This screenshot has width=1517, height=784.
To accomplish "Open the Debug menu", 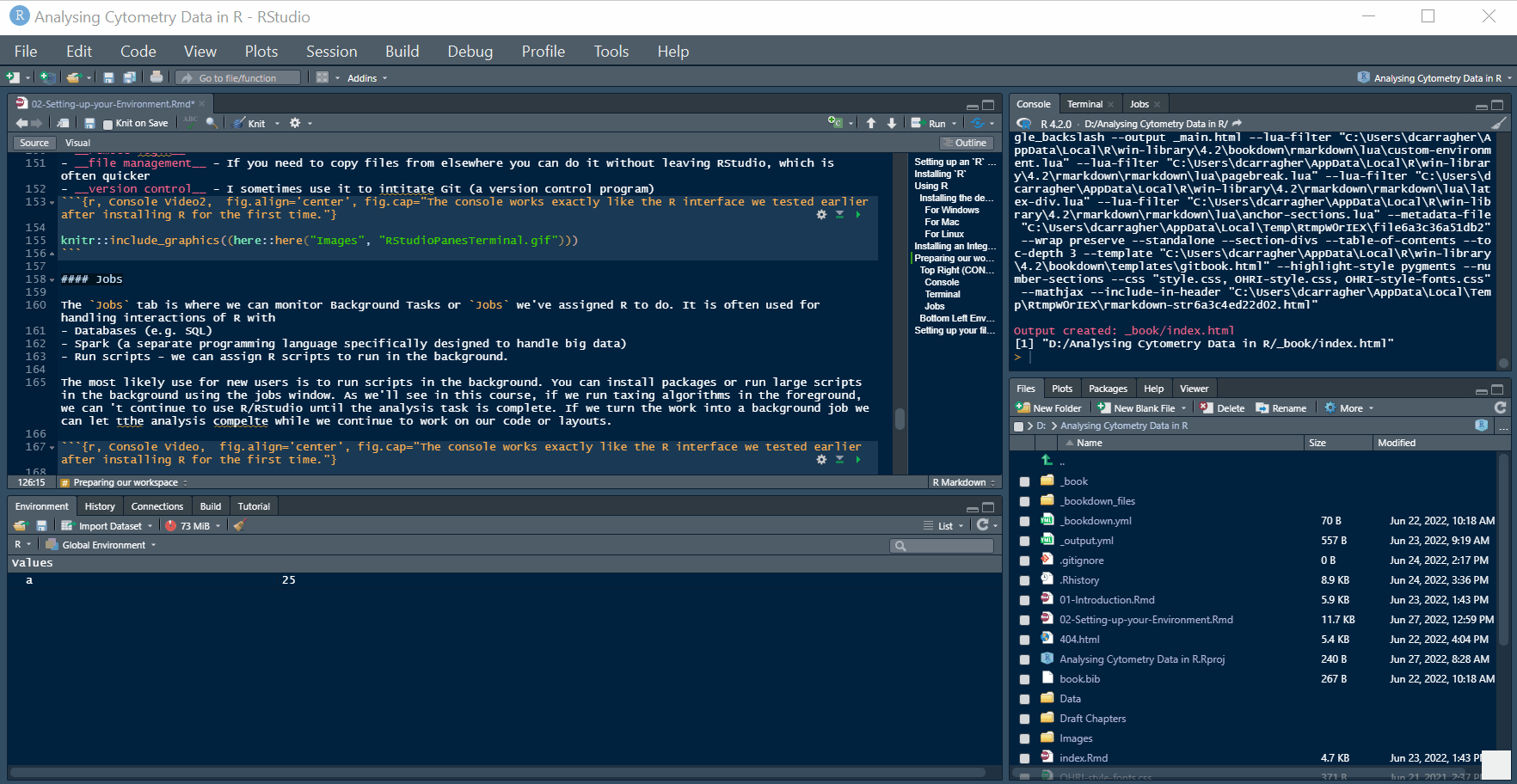I will [470, 52].
